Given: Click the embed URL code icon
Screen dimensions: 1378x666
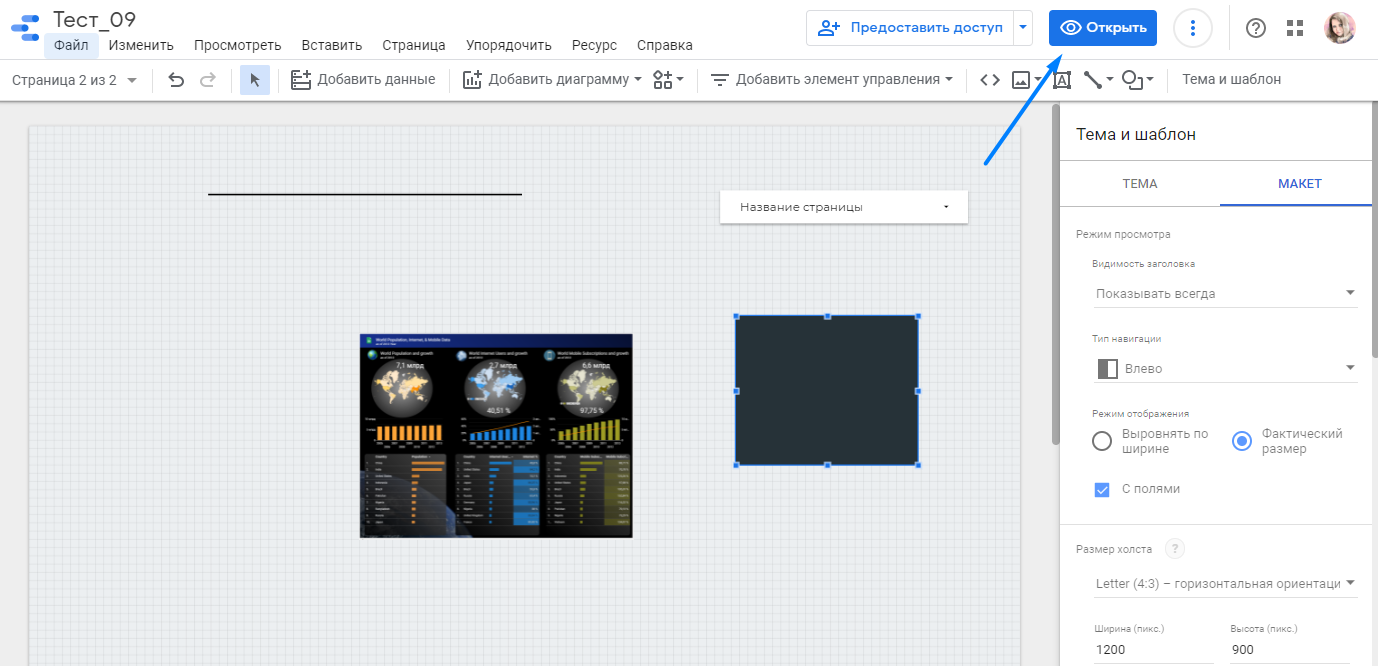Looking at the screenshot, I should [x=990, y=80].
